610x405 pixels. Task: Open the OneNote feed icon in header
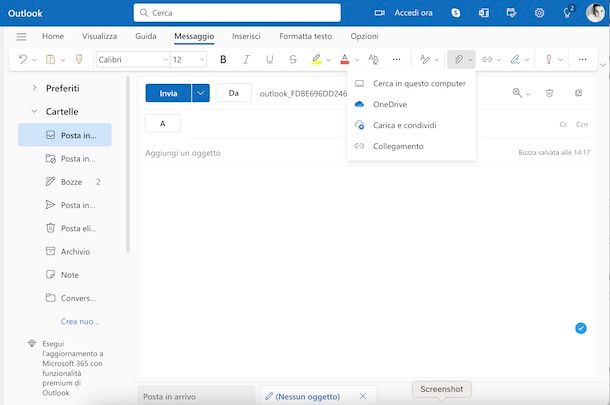[x=484, y=13]
